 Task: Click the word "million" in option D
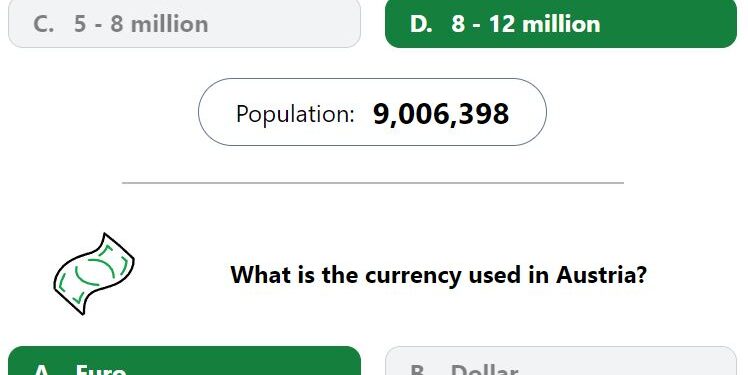point(561,24)
